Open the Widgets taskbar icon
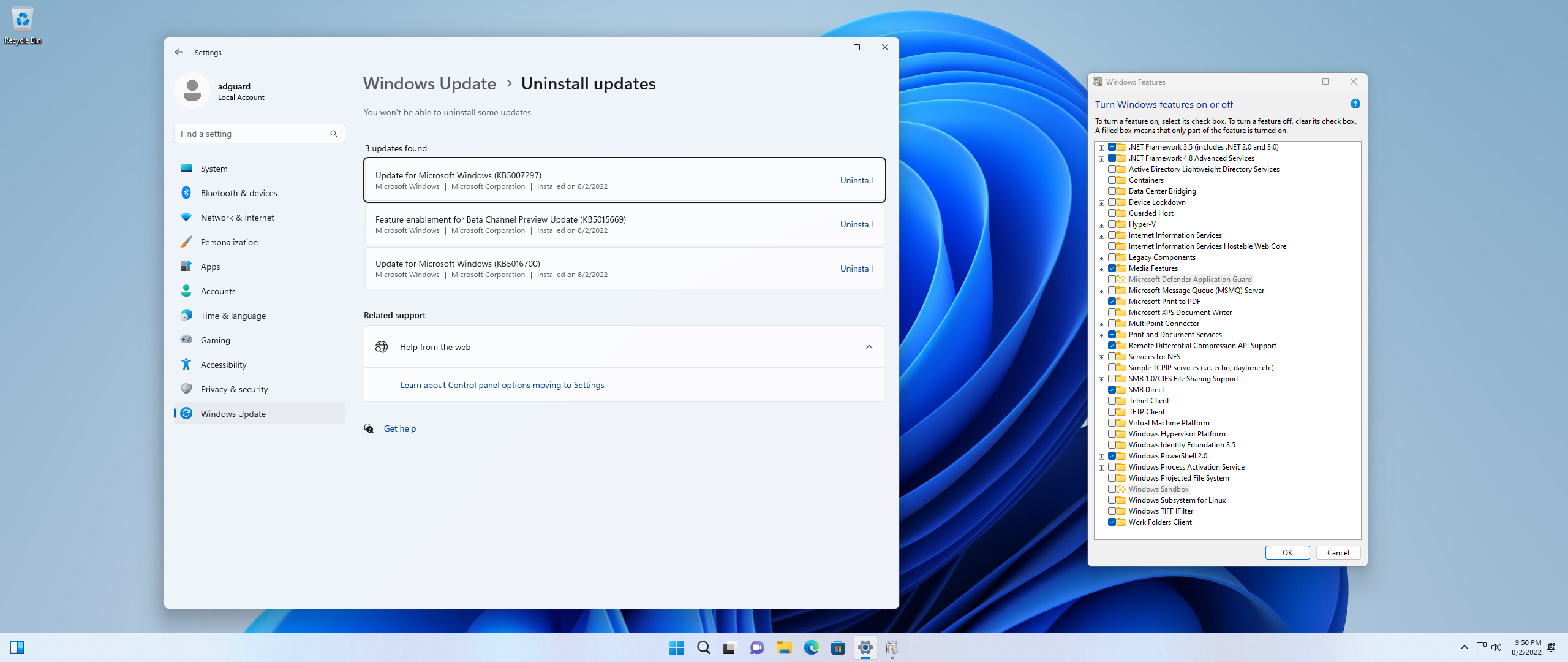1568x662 pixels. coord(17,647)
